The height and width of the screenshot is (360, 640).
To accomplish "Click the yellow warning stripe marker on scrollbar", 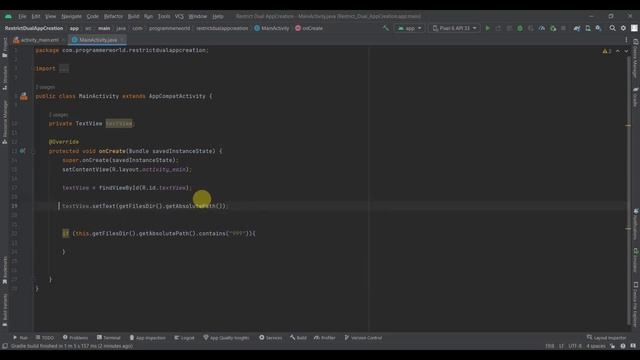I will point(628,125).
